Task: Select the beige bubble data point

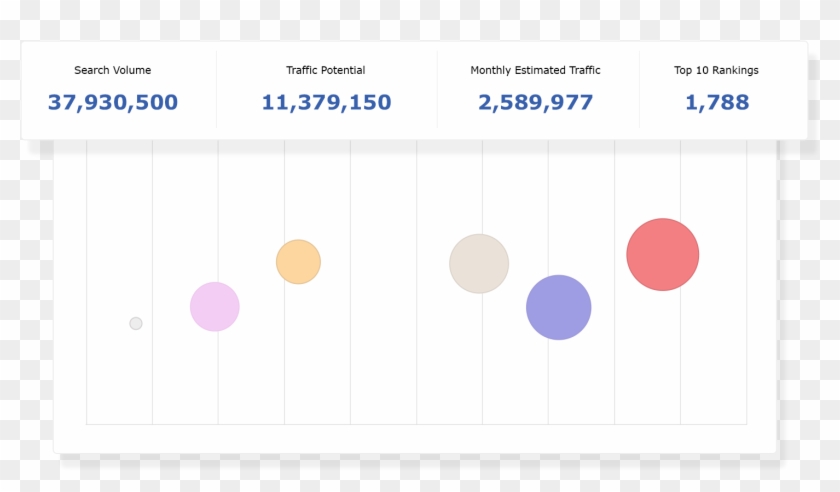Action: (x=479, y=264)
